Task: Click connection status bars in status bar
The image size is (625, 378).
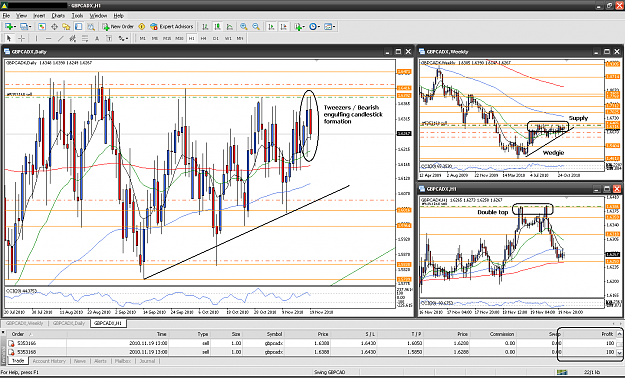Action: pyautogui.click(x=563, y=372)
